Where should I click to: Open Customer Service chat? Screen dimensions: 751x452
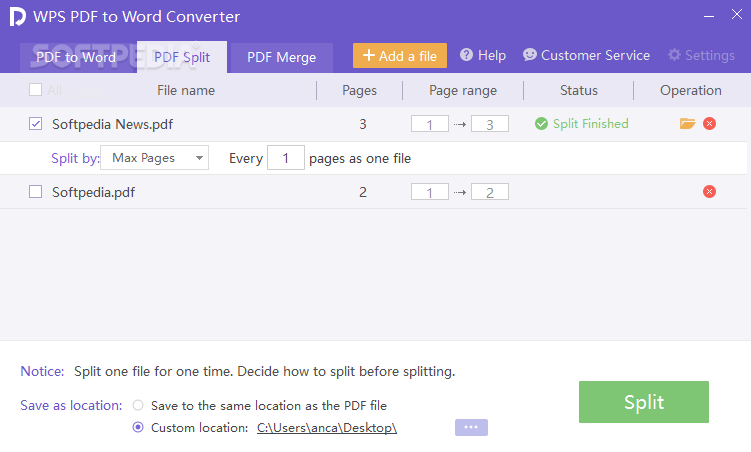[586, 55]
